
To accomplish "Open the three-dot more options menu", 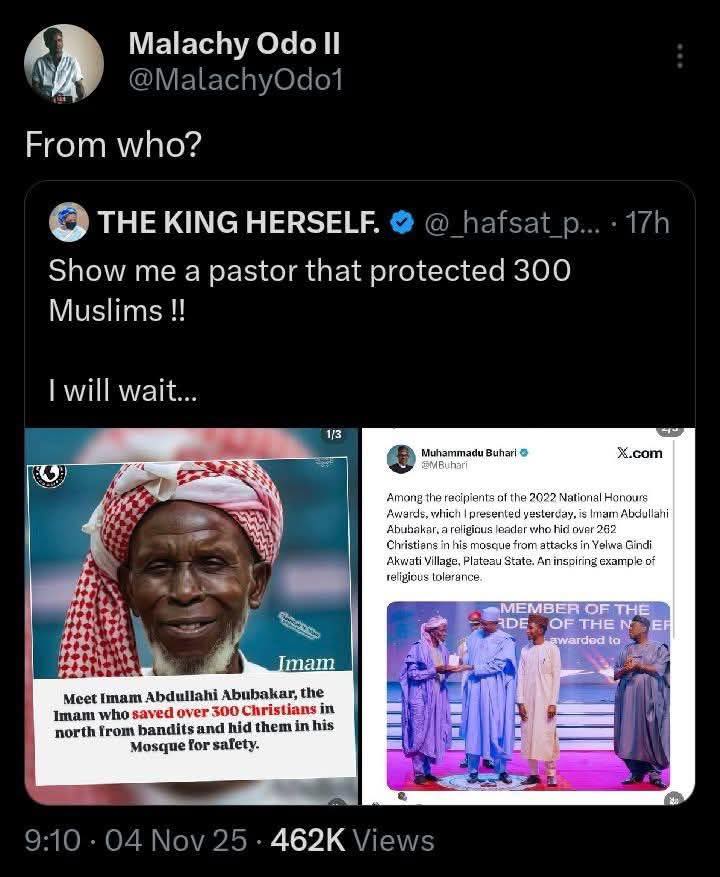I will (681, 56).
